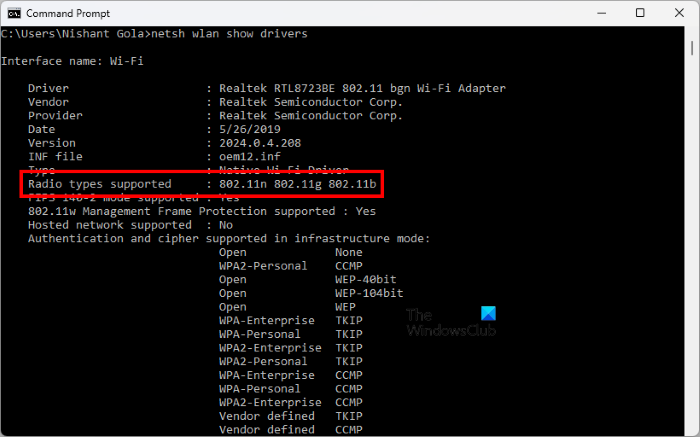The height and width of the screenshot is (437, 700).
Task: Click 'Interface name: Wi-Fi' line
Action: coord(72,61)
